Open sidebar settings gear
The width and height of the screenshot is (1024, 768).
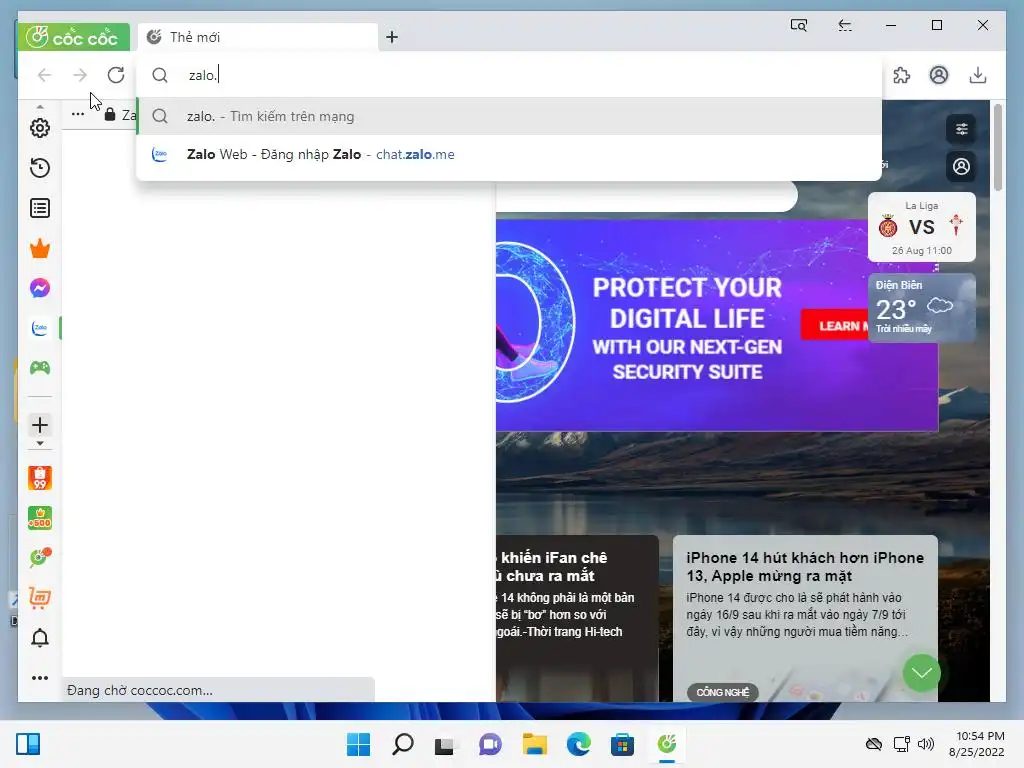40,128
